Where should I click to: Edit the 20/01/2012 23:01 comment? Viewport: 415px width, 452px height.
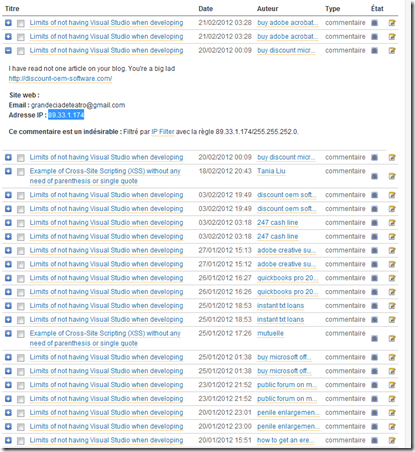click(x=392, y=413)
